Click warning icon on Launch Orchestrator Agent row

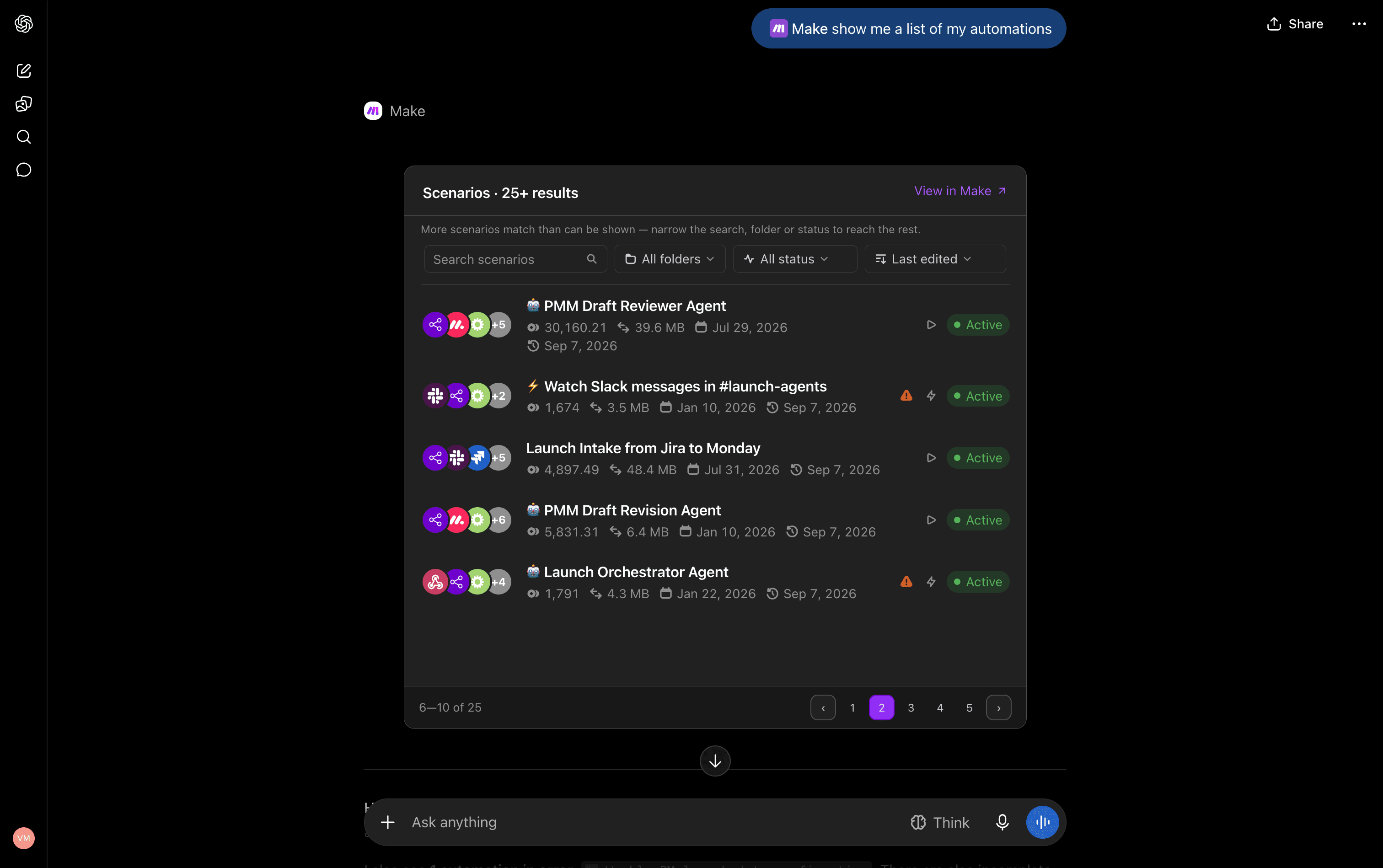pyautogui.click(x=906, y=582)
